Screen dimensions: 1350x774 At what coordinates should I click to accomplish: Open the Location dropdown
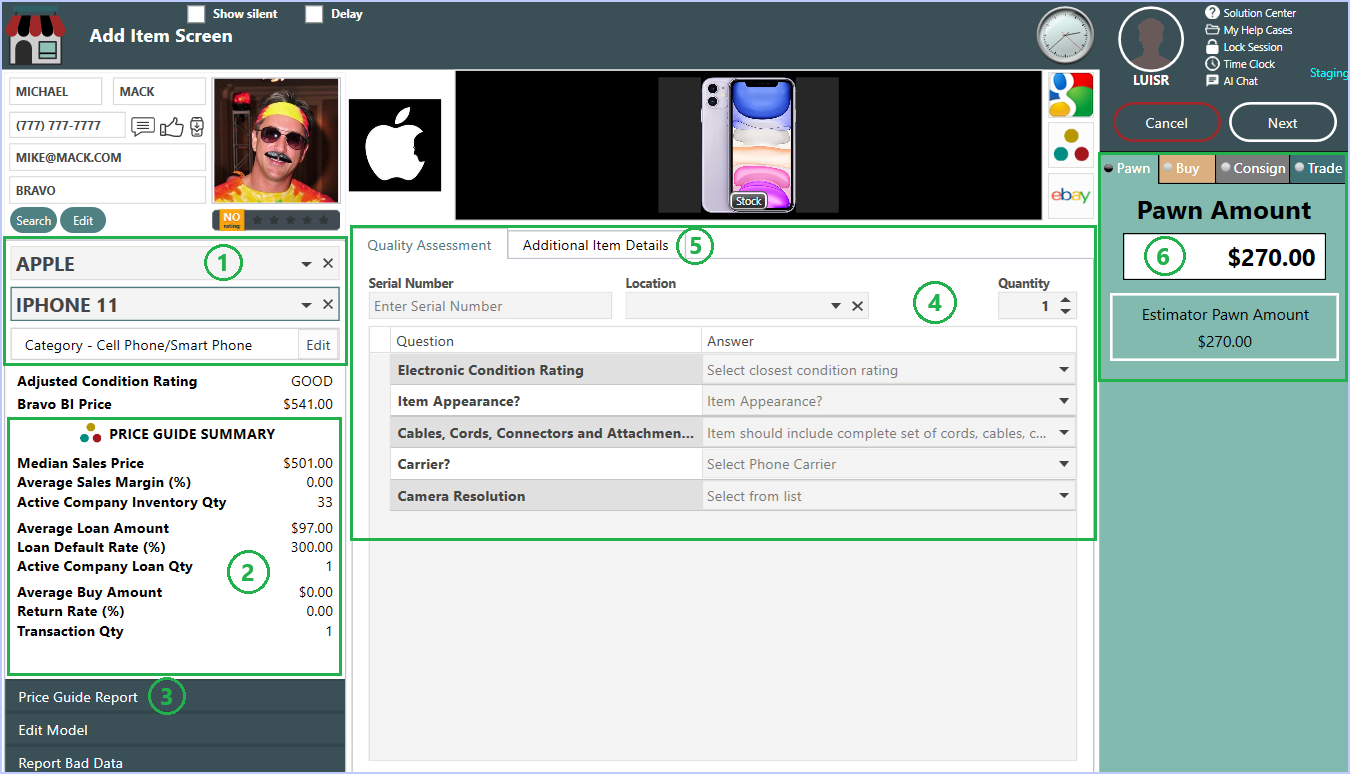[836, 306]
